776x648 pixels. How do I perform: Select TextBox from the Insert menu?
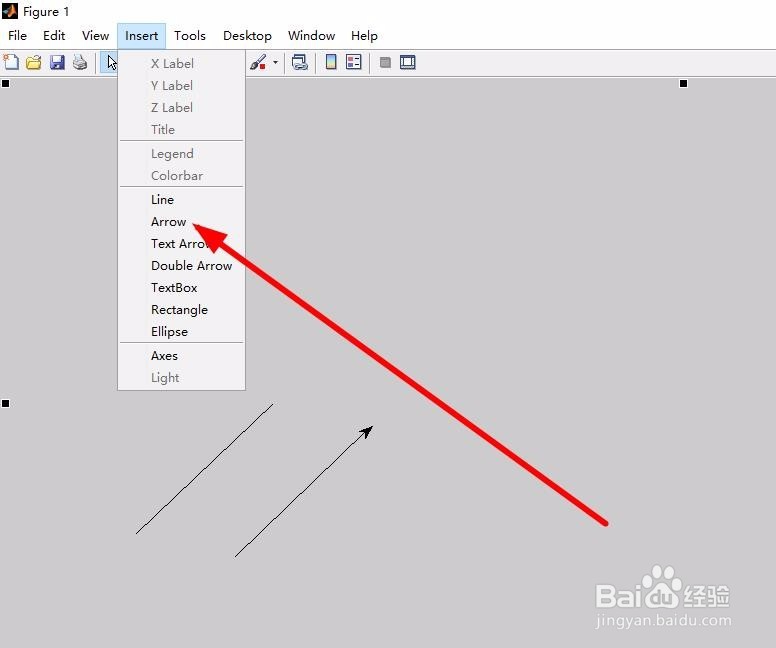pyautogui.click(x=182, y=288)
